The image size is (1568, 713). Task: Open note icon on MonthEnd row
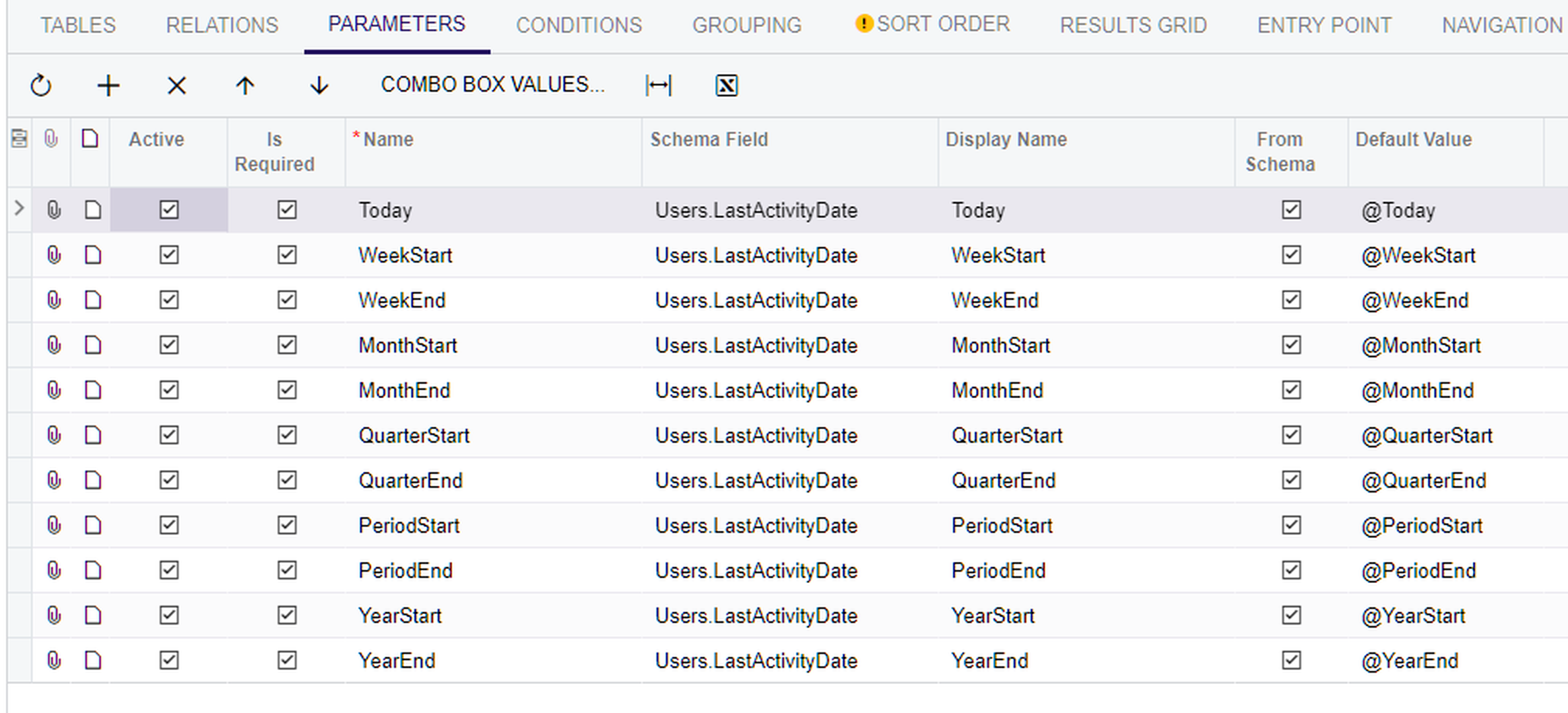[x=93, y=390]
